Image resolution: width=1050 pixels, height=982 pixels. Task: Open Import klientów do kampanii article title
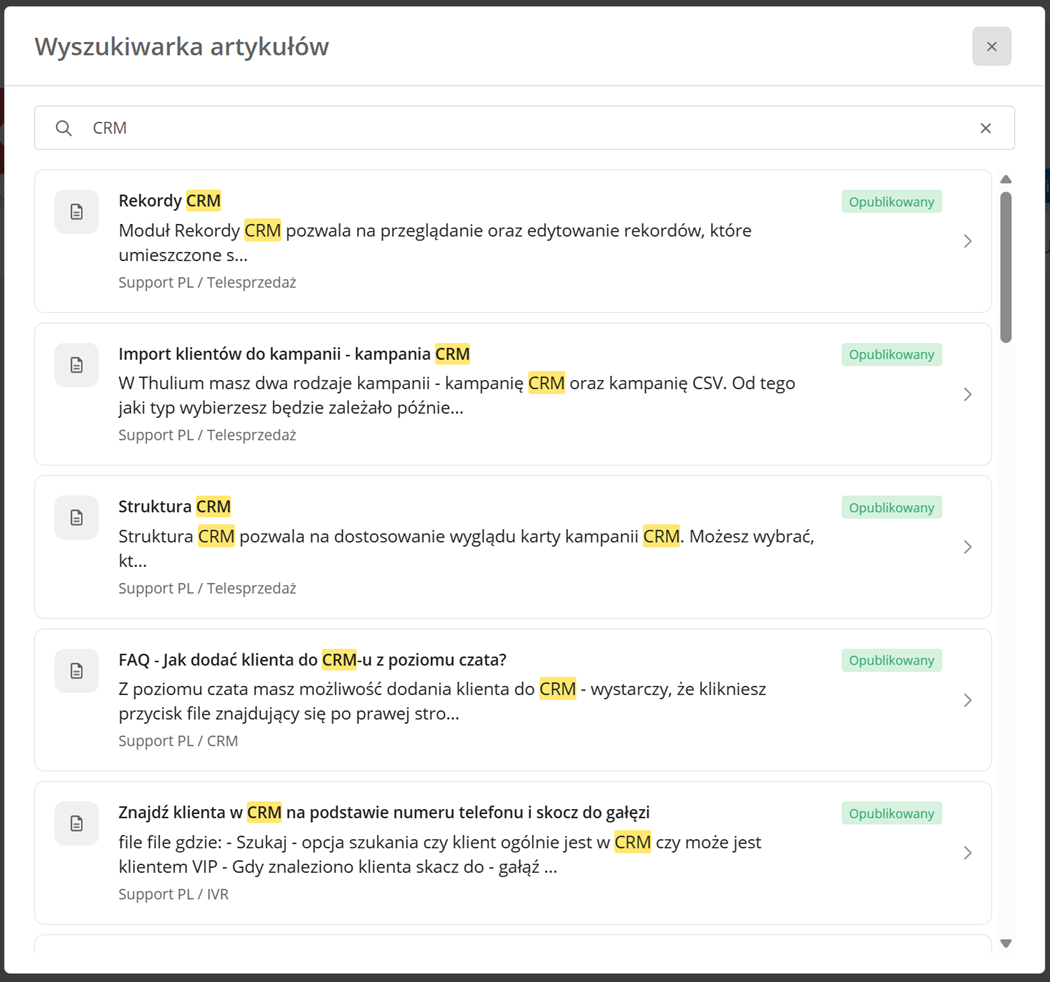(x=294, y=354)
